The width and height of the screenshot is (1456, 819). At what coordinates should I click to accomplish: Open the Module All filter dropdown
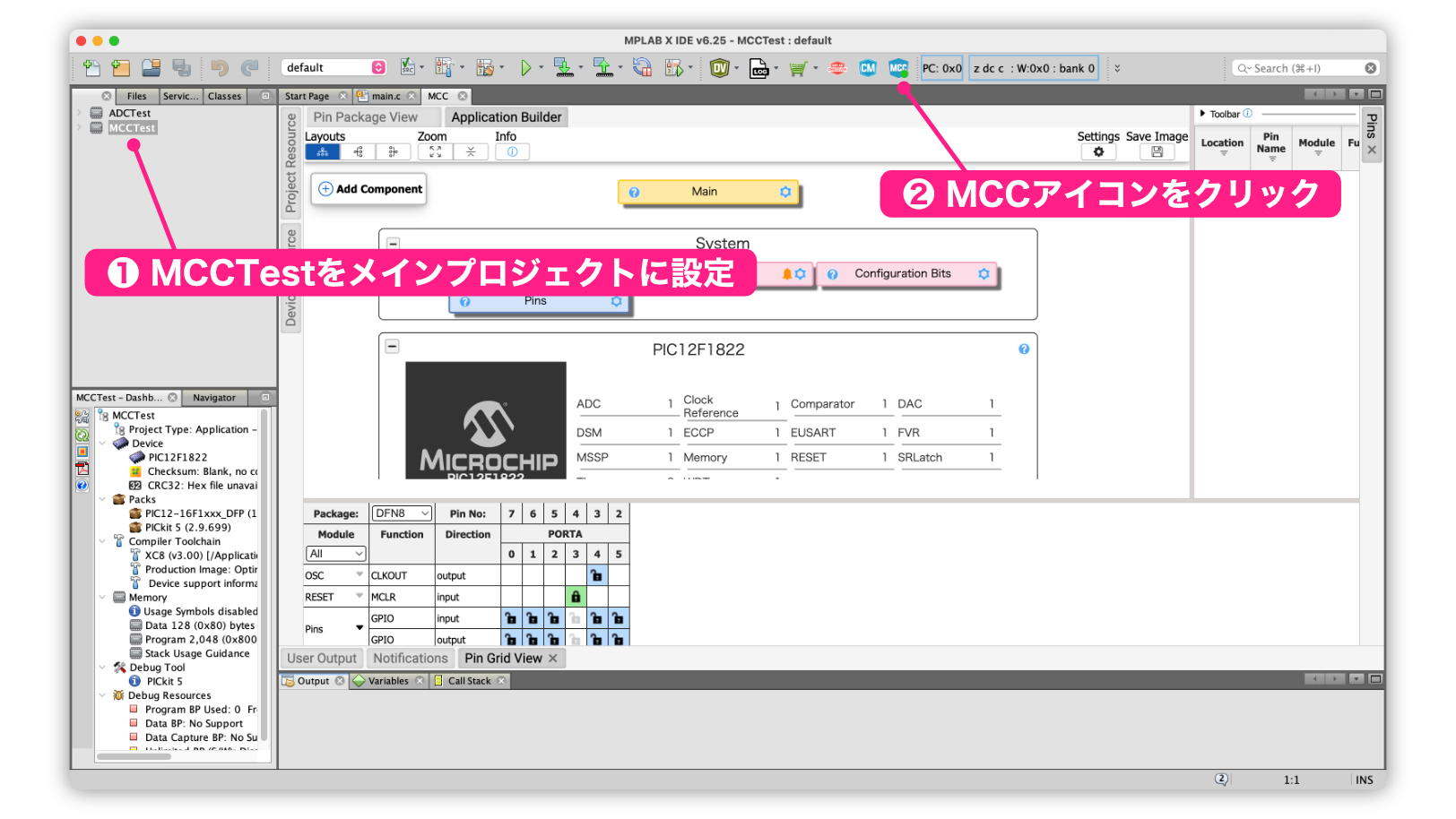(x=336, y=554)
